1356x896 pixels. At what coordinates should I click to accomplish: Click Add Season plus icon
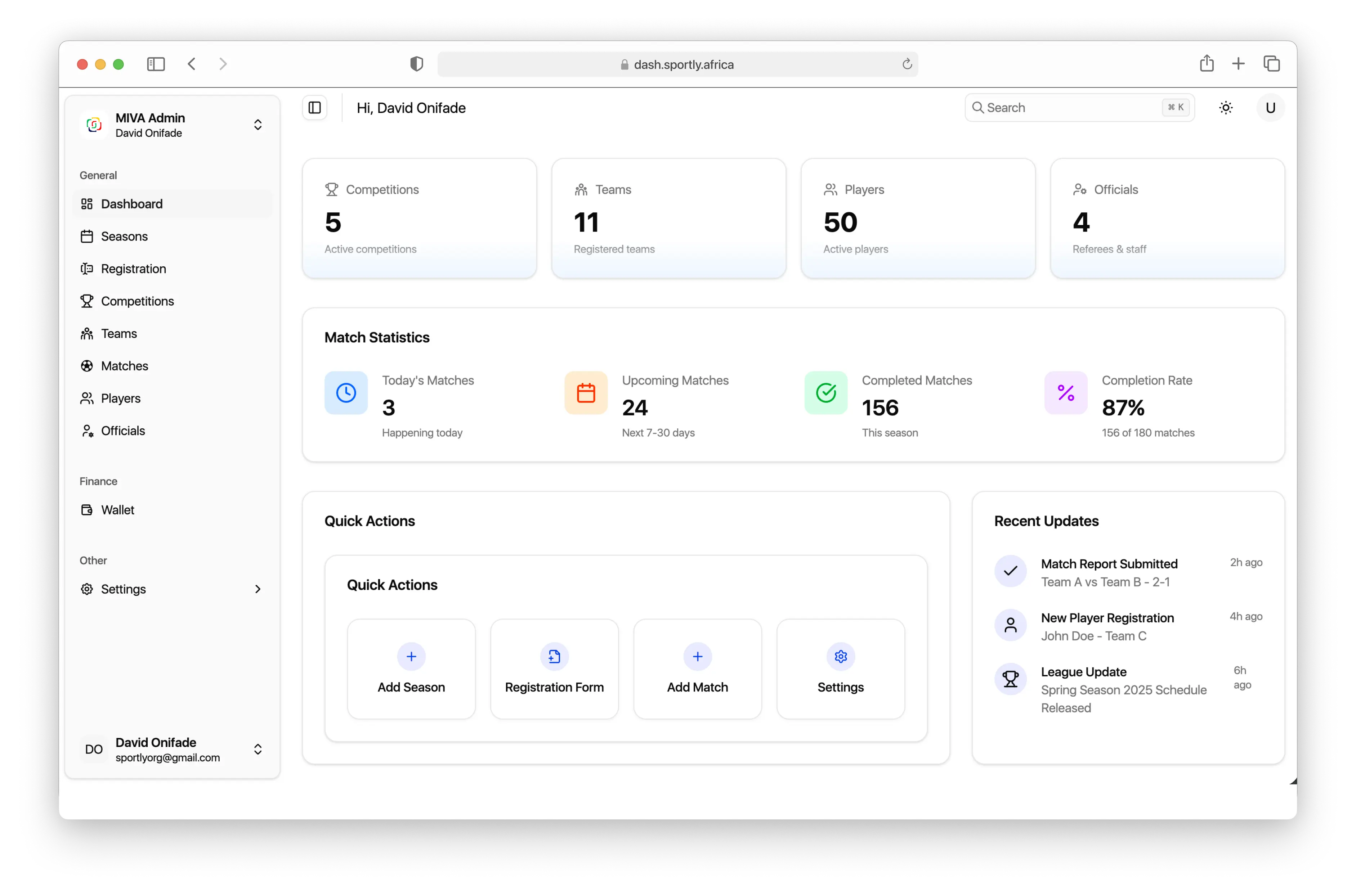tap(411, 656)
